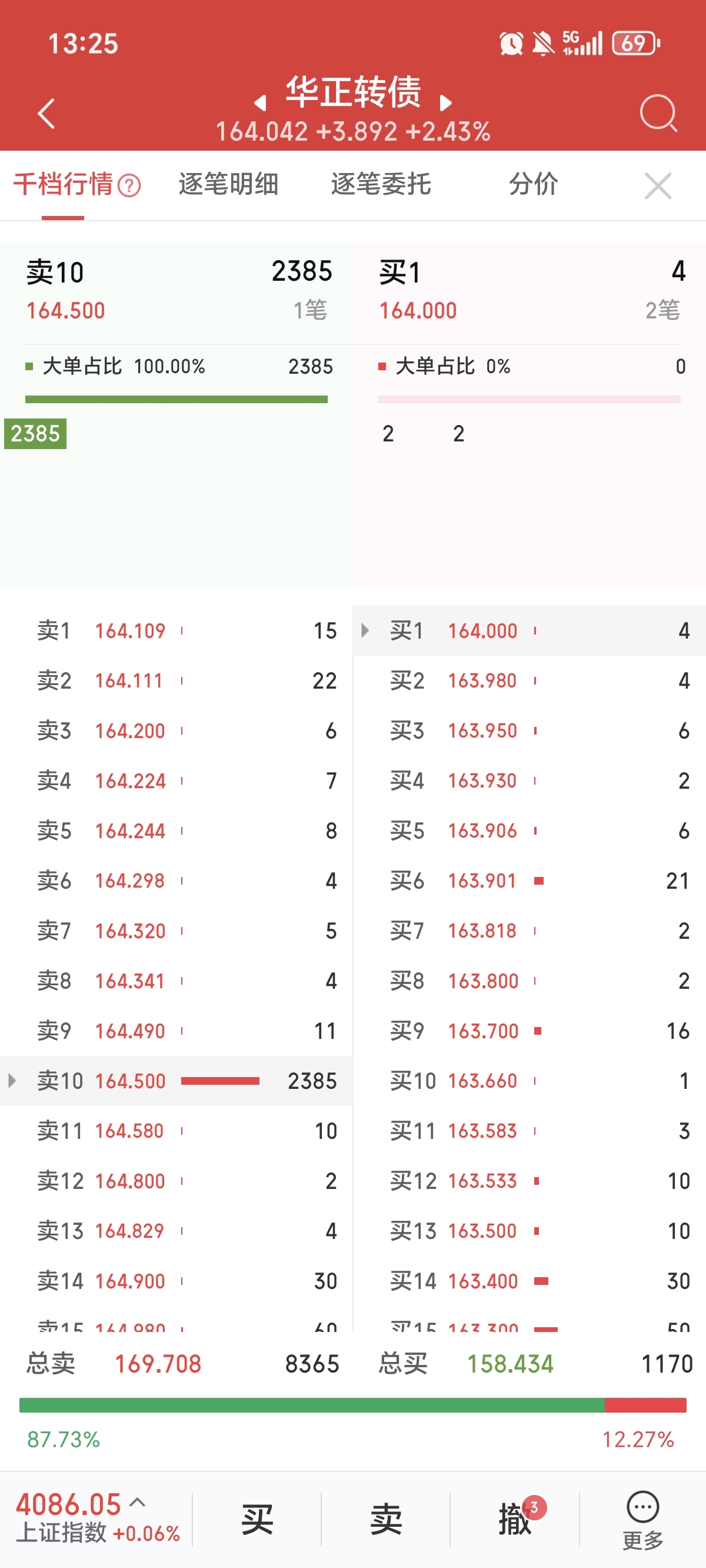This screenshot has height=1568, width=706.
Task: Switch to previous stock with left triangle
Action: [x=261, y=103]
